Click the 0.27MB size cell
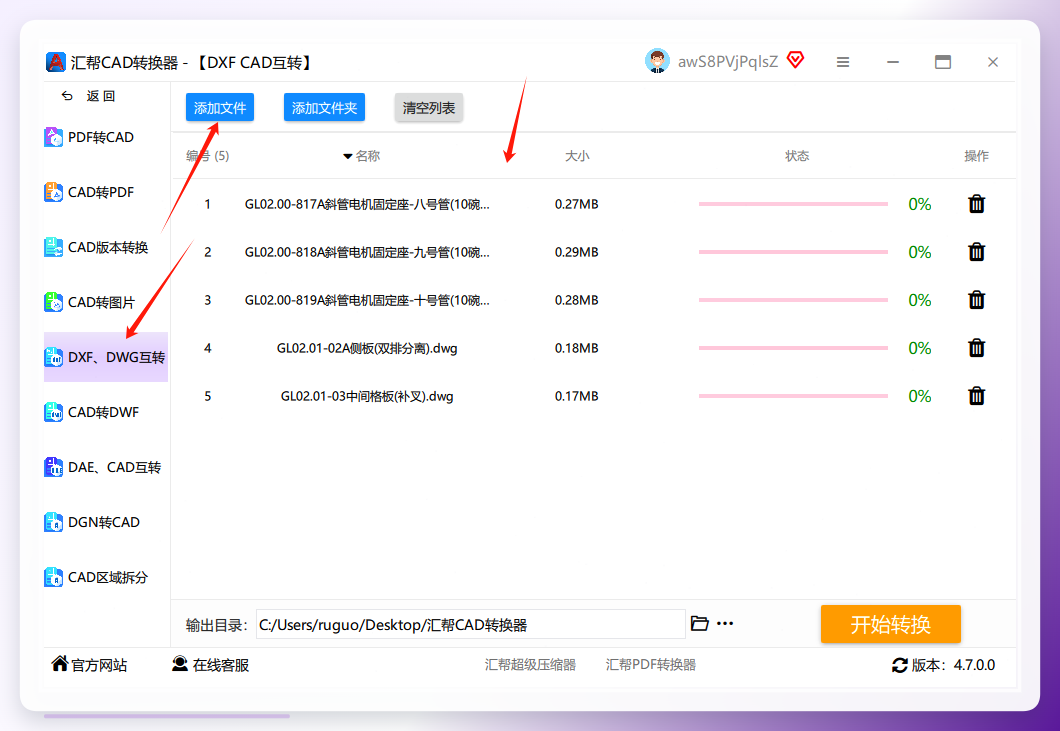 click(x=577, y=204)
